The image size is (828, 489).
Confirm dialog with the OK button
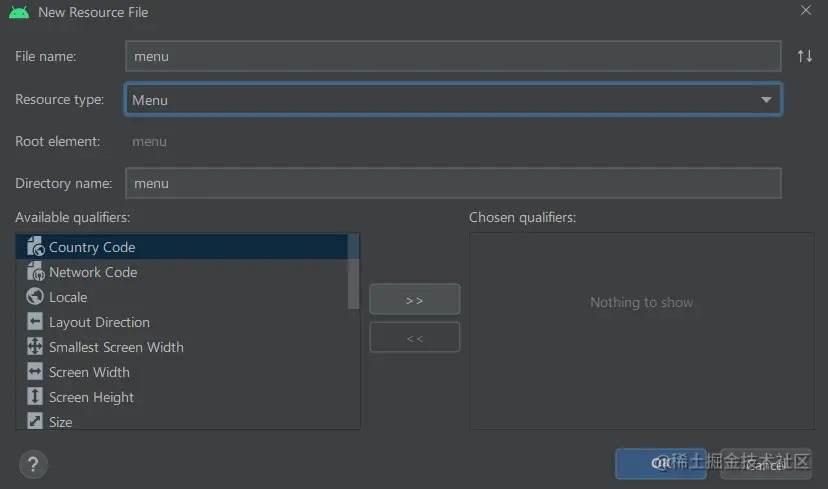(660, 464)
